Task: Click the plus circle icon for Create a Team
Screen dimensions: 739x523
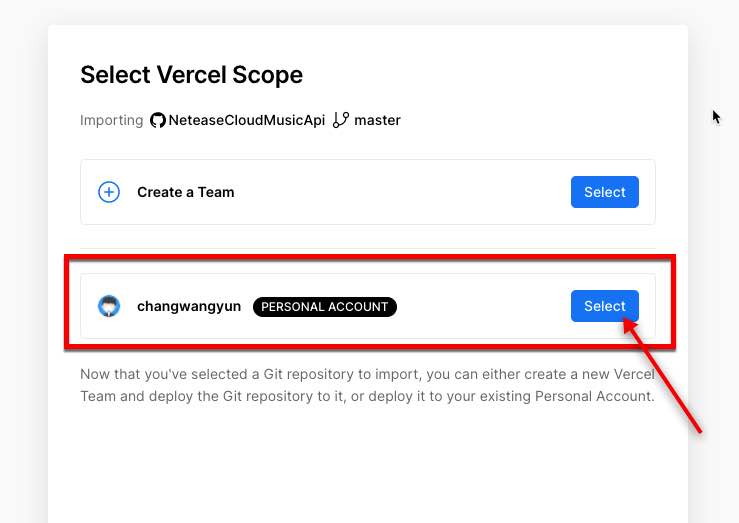Action: pos(109,192)
